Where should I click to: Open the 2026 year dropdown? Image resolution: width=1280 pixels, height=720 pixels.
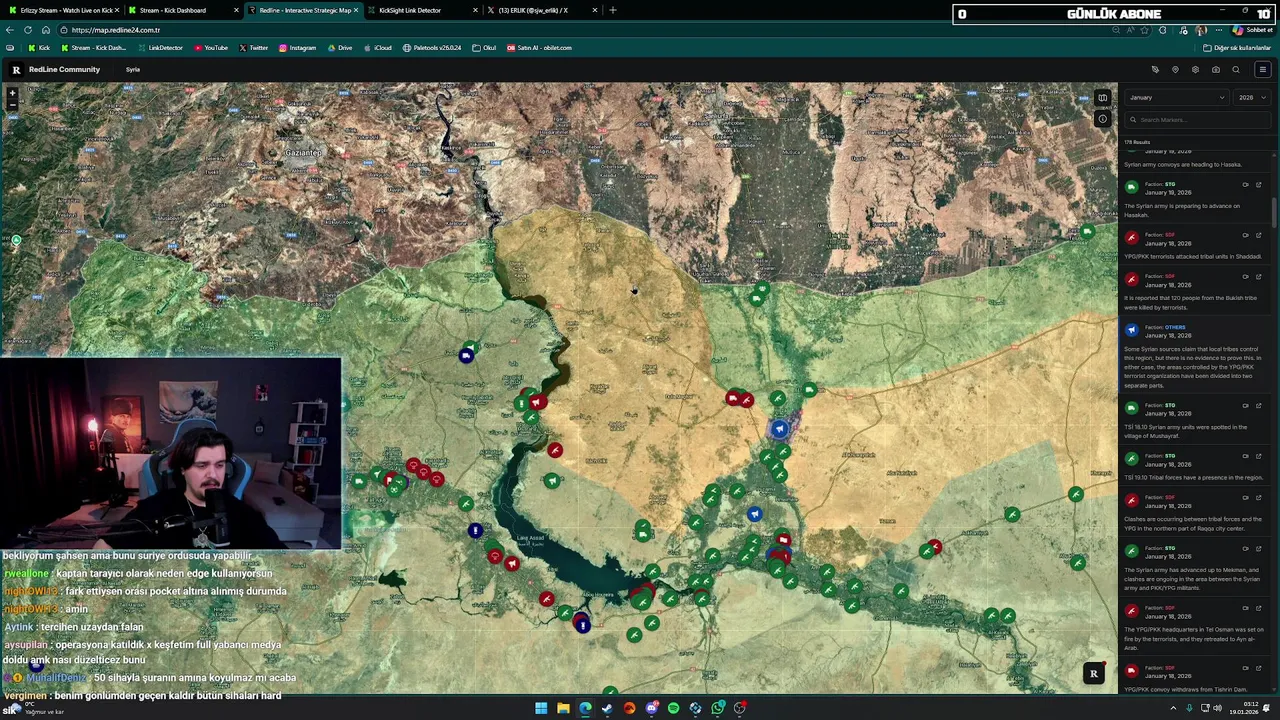[x=1252, y=98]
